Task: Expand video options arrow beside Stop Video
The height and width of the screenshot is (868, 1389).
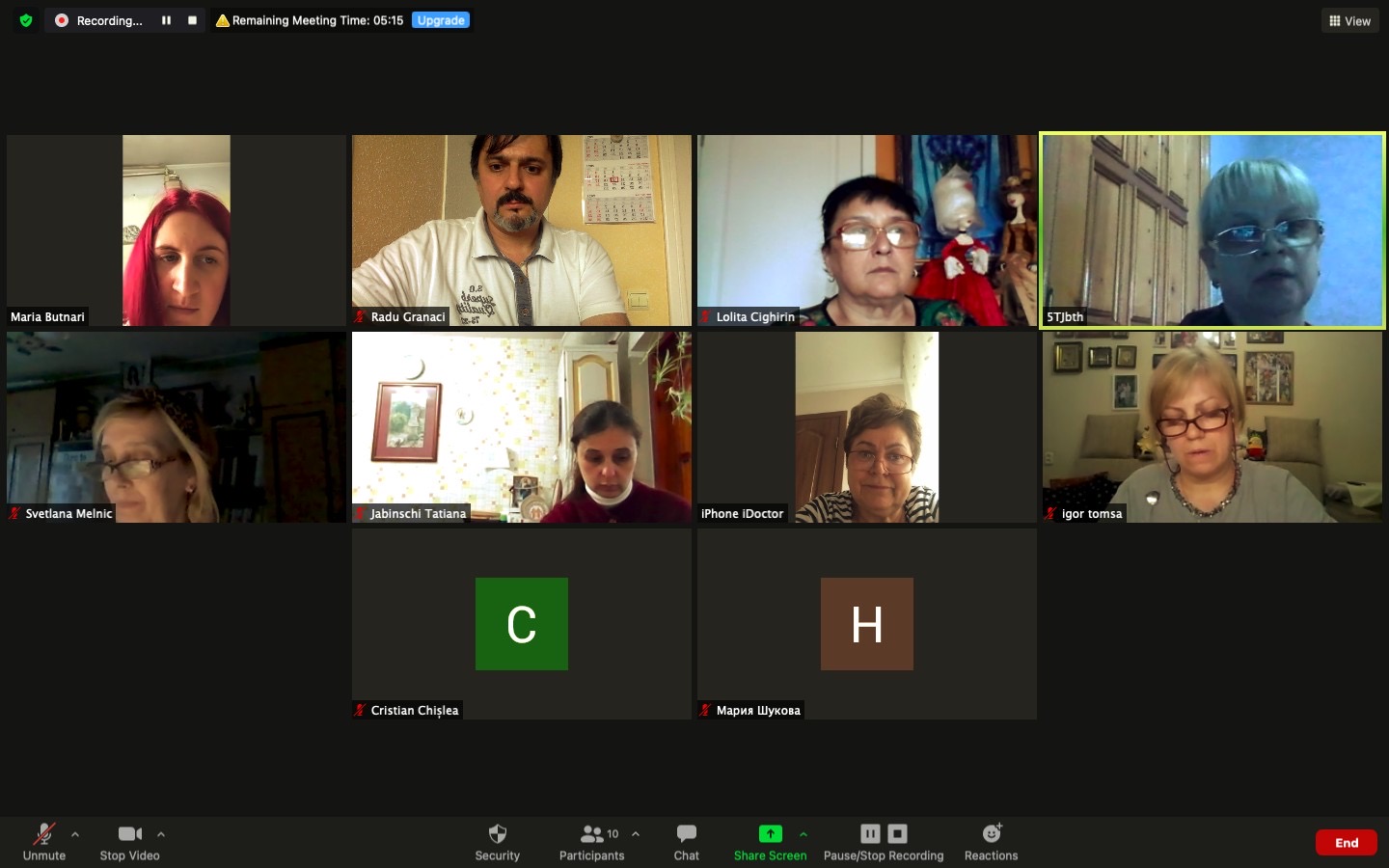Action: click(161, 834)
